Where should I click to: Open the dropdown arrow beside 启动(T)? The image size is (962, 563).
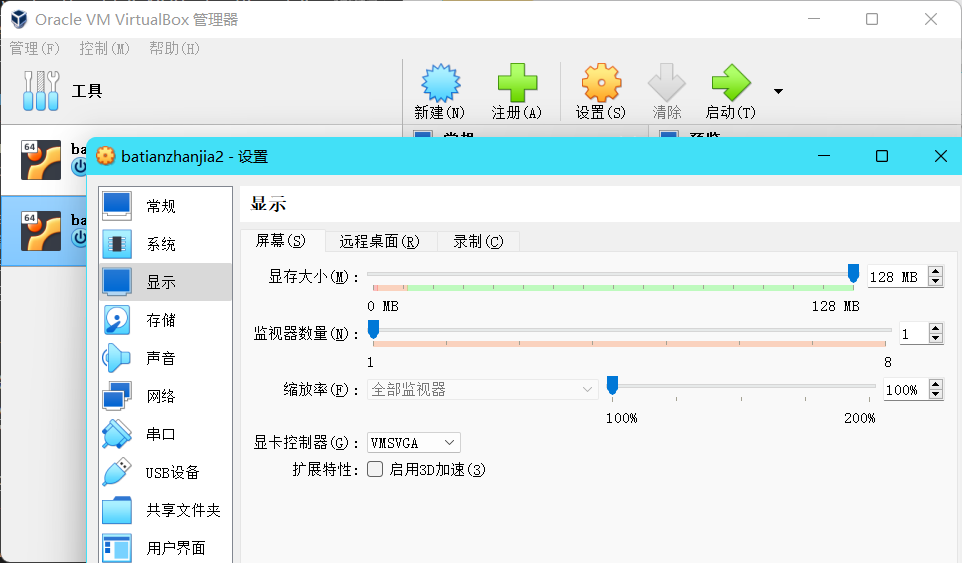click(x=778, y=91)
